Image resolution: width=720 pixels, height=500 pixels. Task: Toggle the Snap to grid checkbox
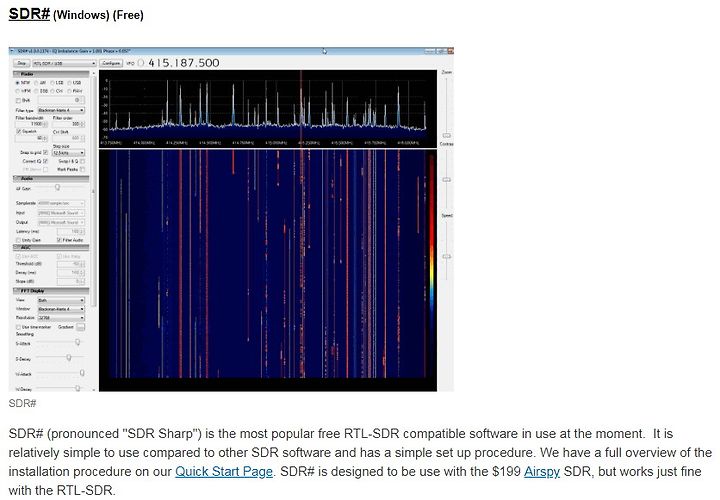pyautogui.click(x=45, y=152)
